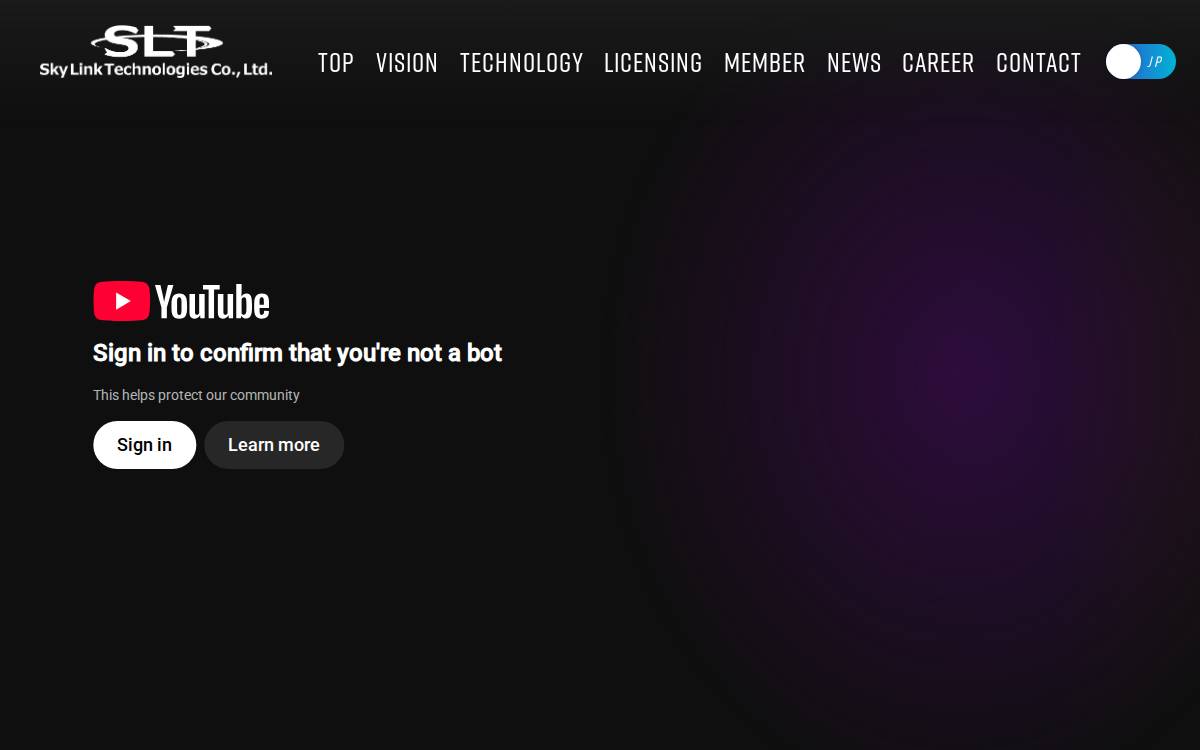The height and width of the screenshot is (750, 1200).
Task: Go to the VISION page
Action: coord(407,63)
